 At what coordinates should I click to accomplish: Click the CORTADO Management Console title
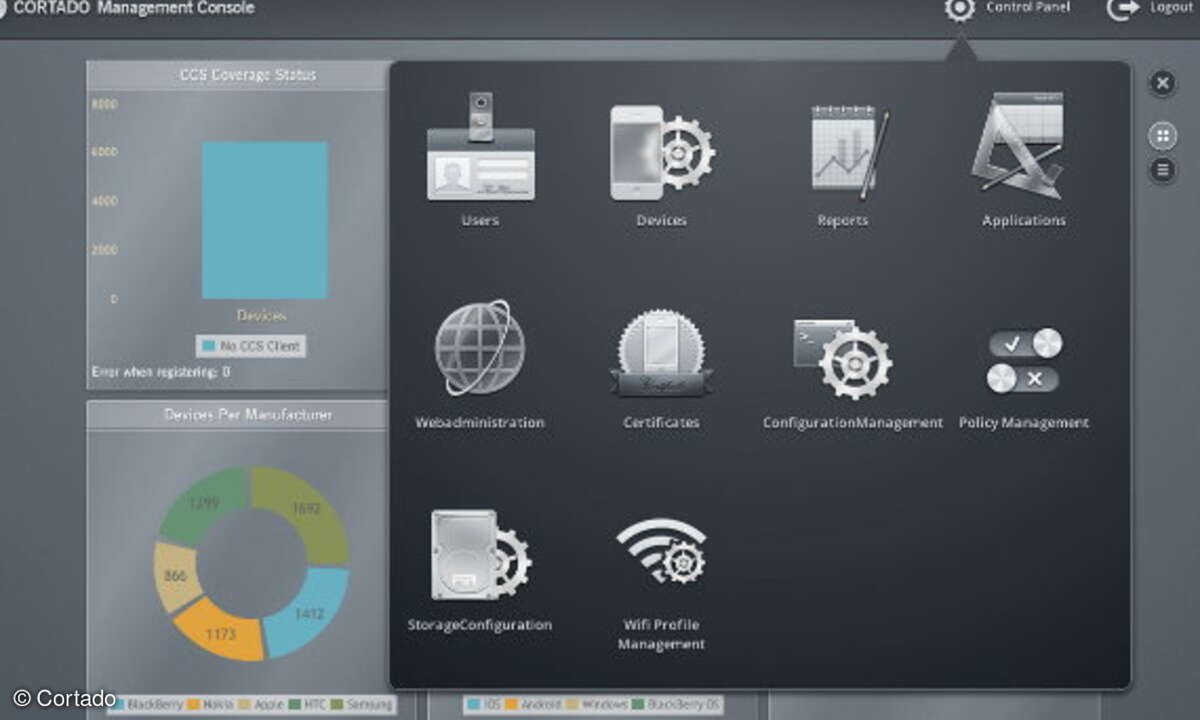[x=134, y=8]
